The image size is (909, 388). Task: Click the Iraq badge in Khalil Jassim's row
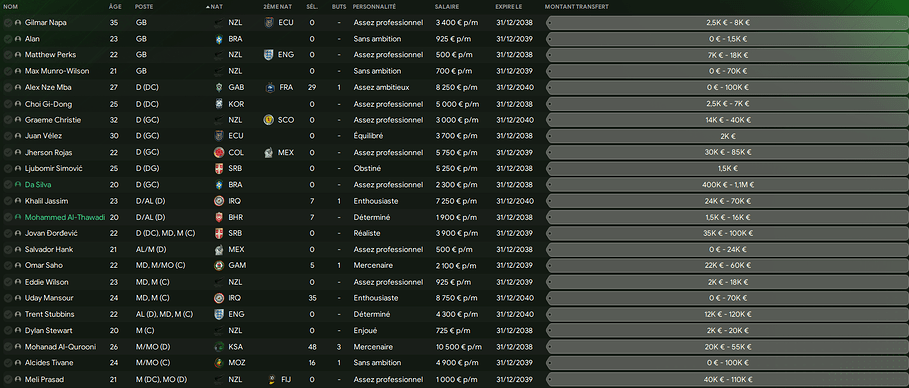pos(219,201)
